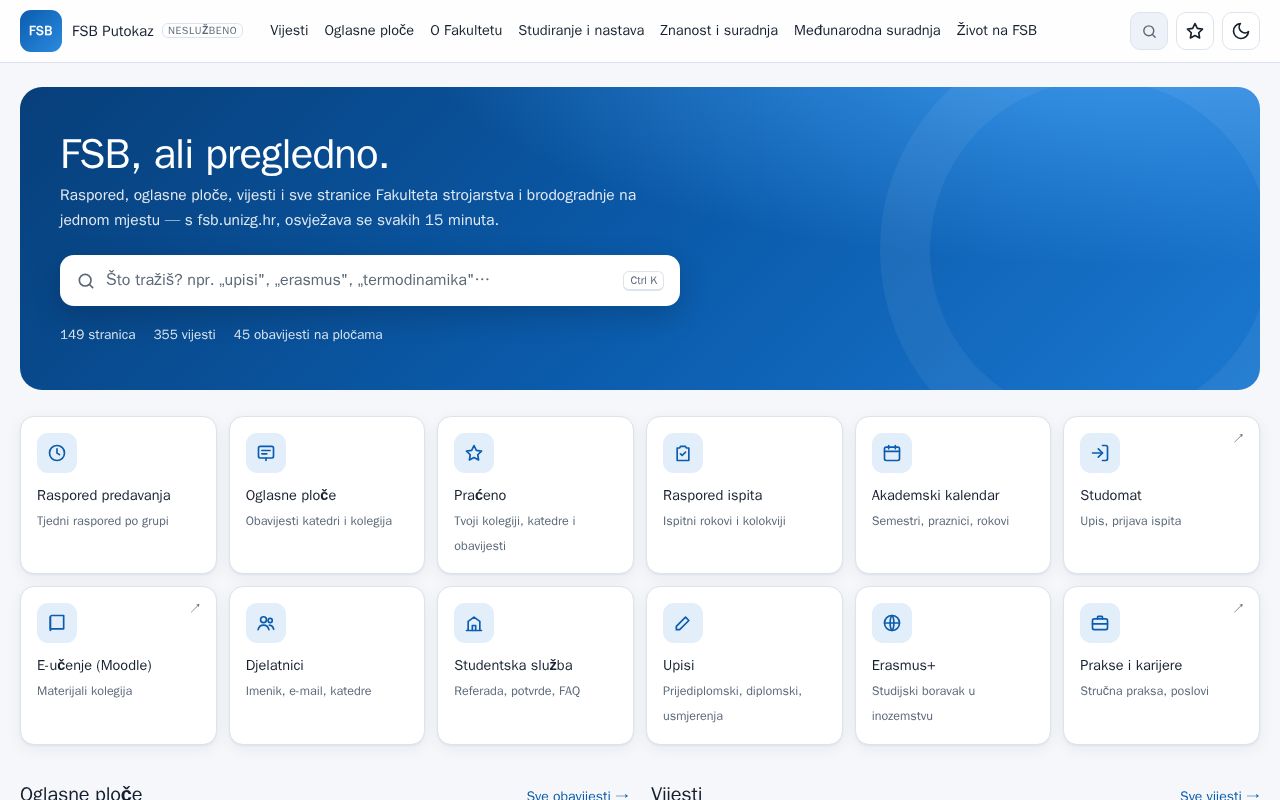Toggle dark mode with moon icon
The image size is (1280, 800).
pos(1241,31)
